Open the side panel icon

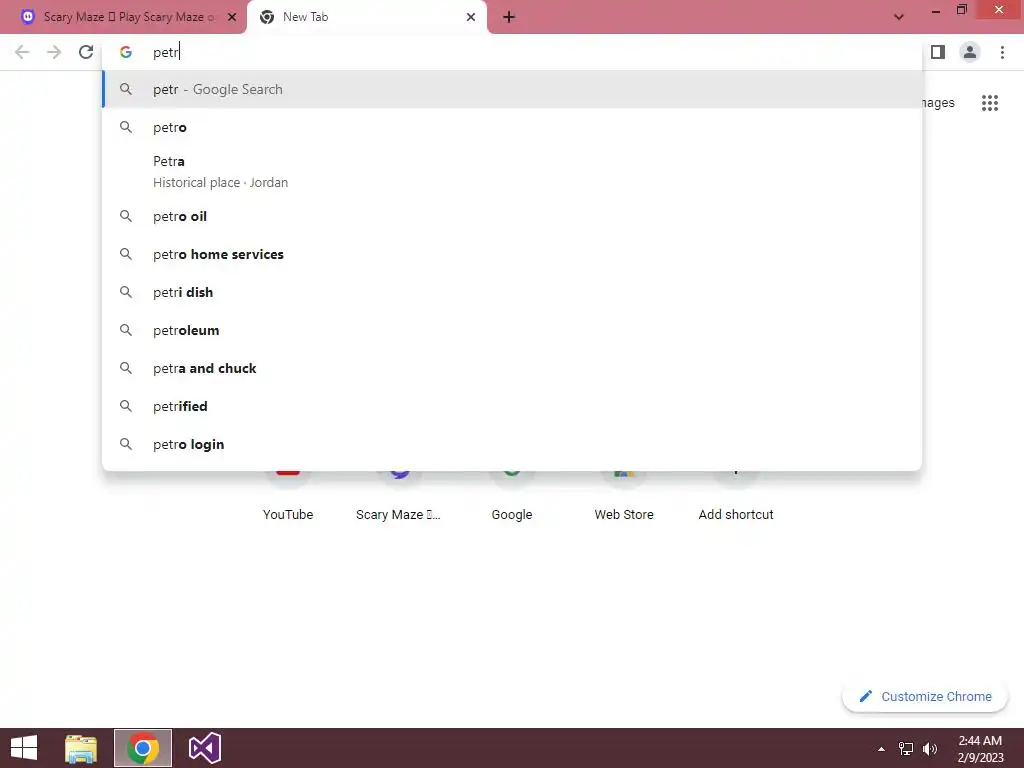tap(938, 52)
